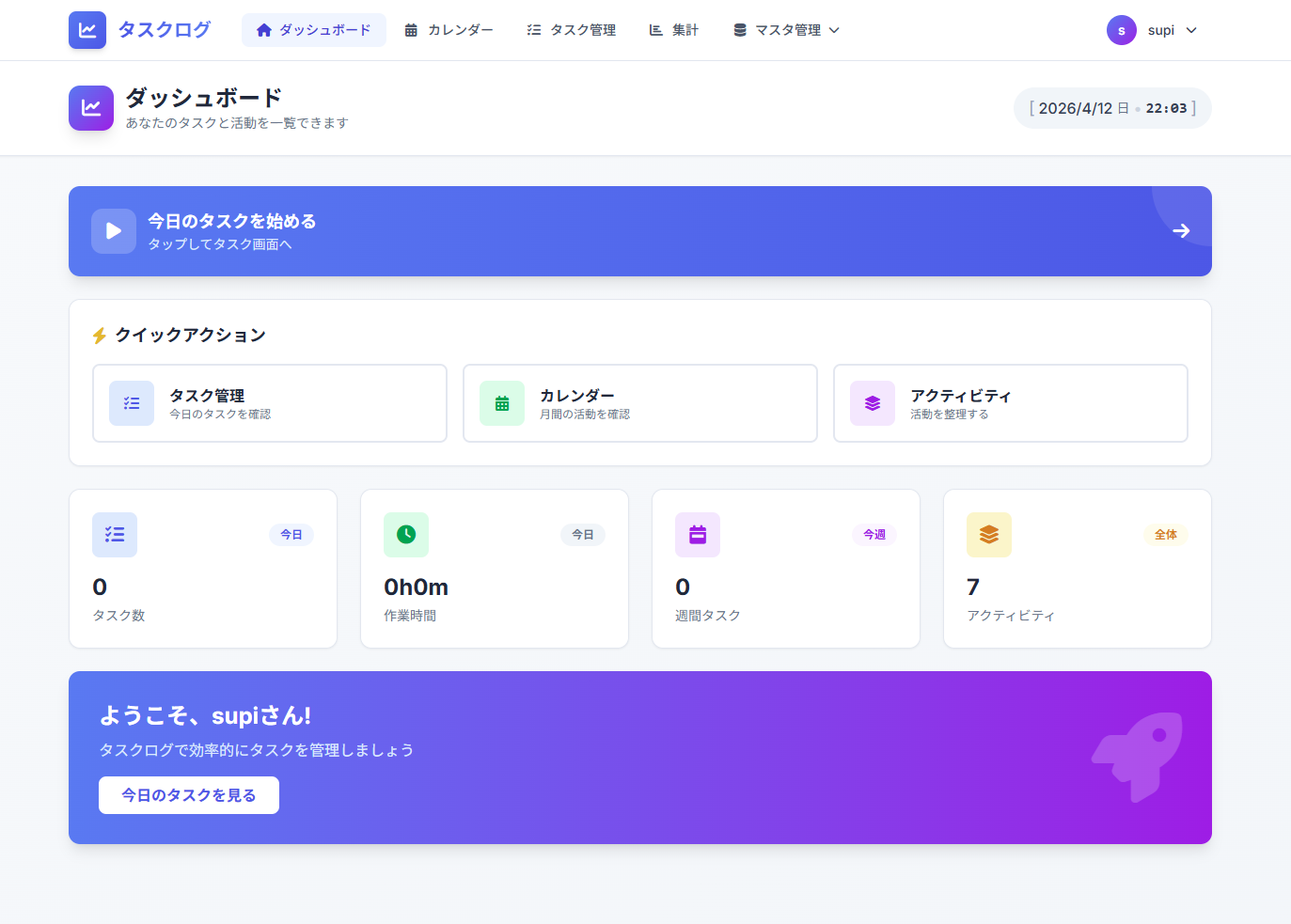Open the カレンダー navigation tab
Image resolution: width=1291 pixels, height=924 pixels.
pyautogui.click(x=449, y=30)
